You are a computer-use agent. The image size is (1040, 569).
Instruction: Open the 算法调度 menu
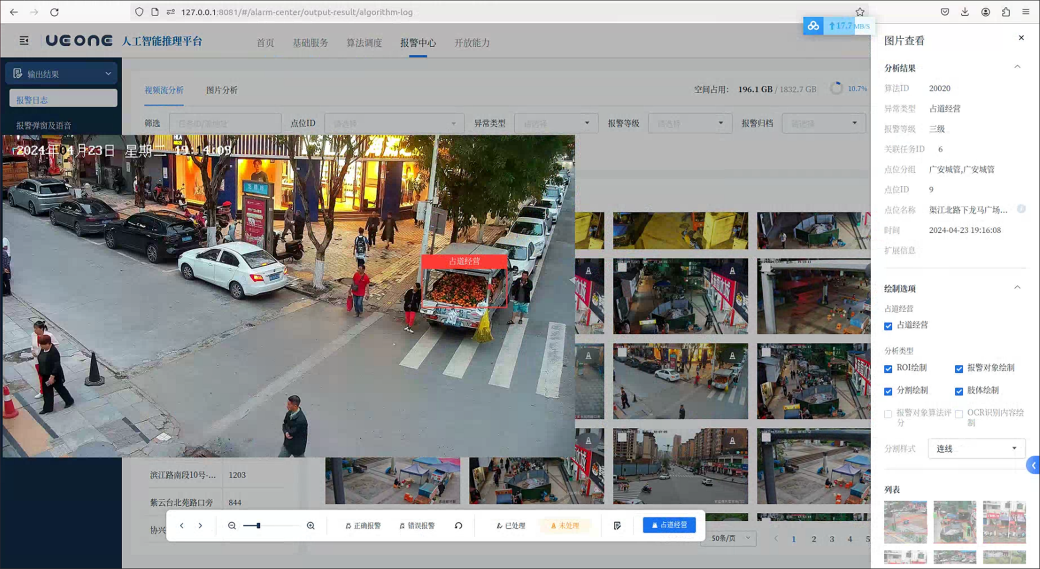pyautogui.click(x=364, y=43)
